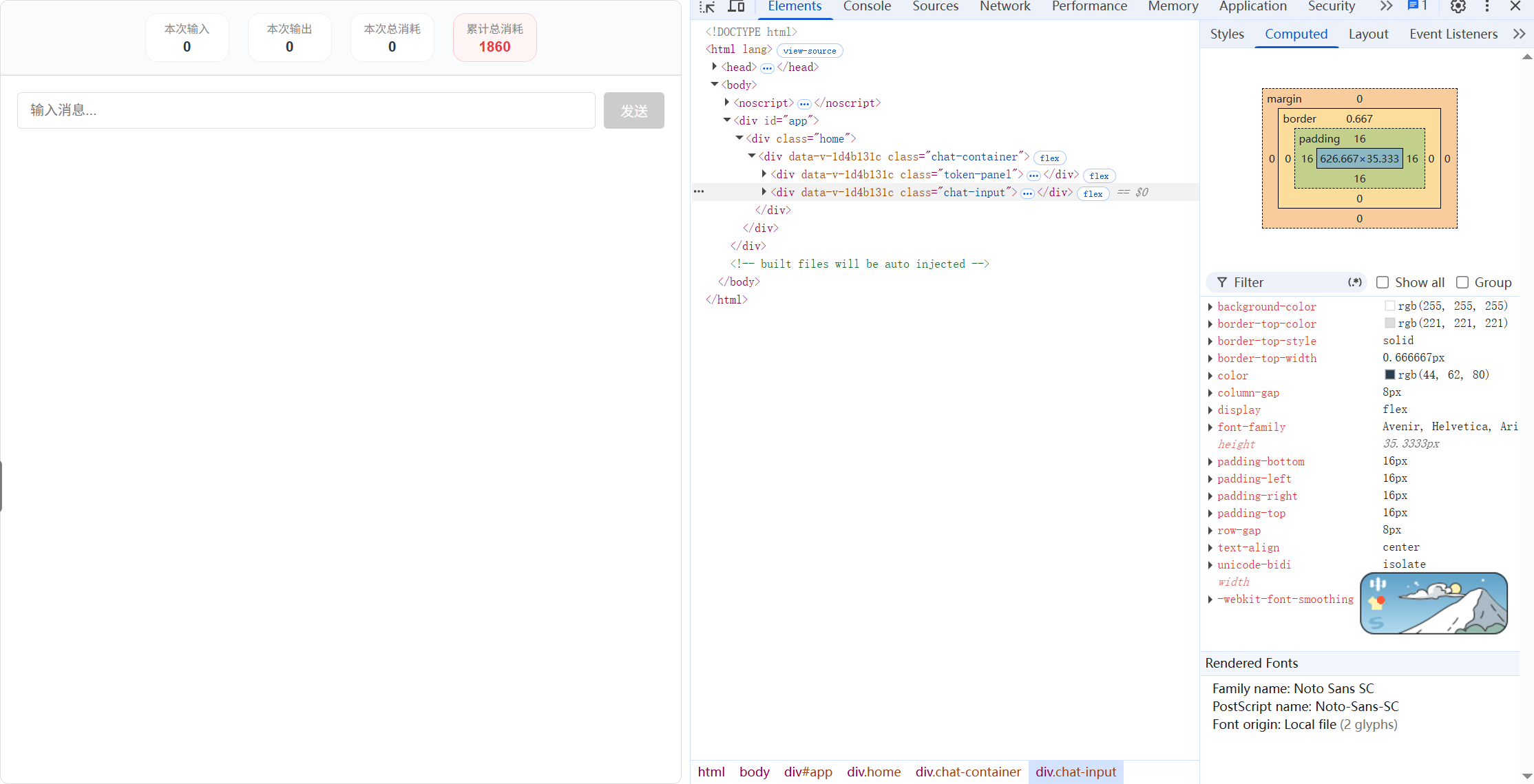Viewport: 1534px width, 784px height.
Task: Toggle flex badge on chat-input div
Action: coord(1093,194)
